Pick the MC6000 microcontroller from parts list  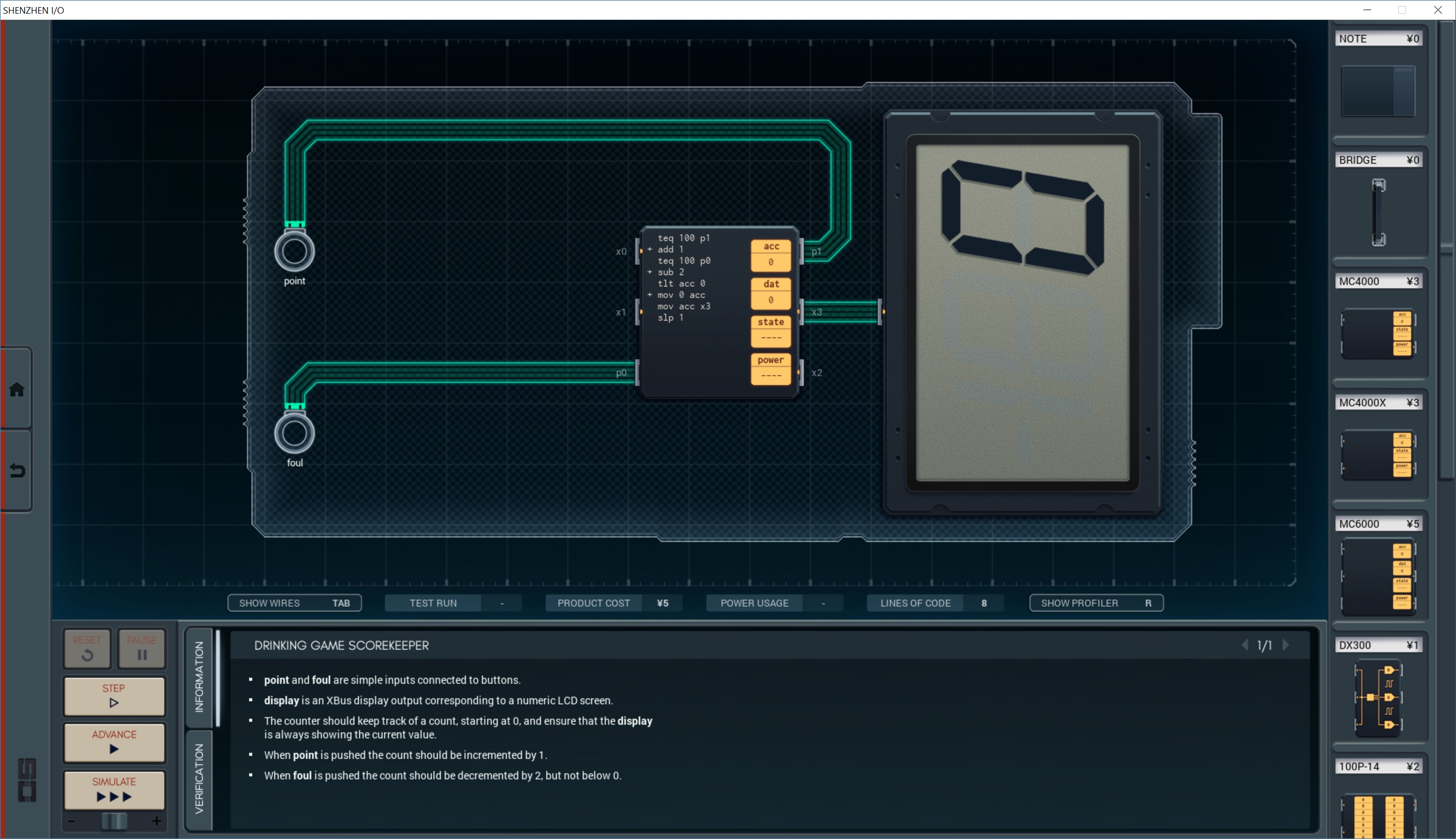click(x=1378, y=576)
